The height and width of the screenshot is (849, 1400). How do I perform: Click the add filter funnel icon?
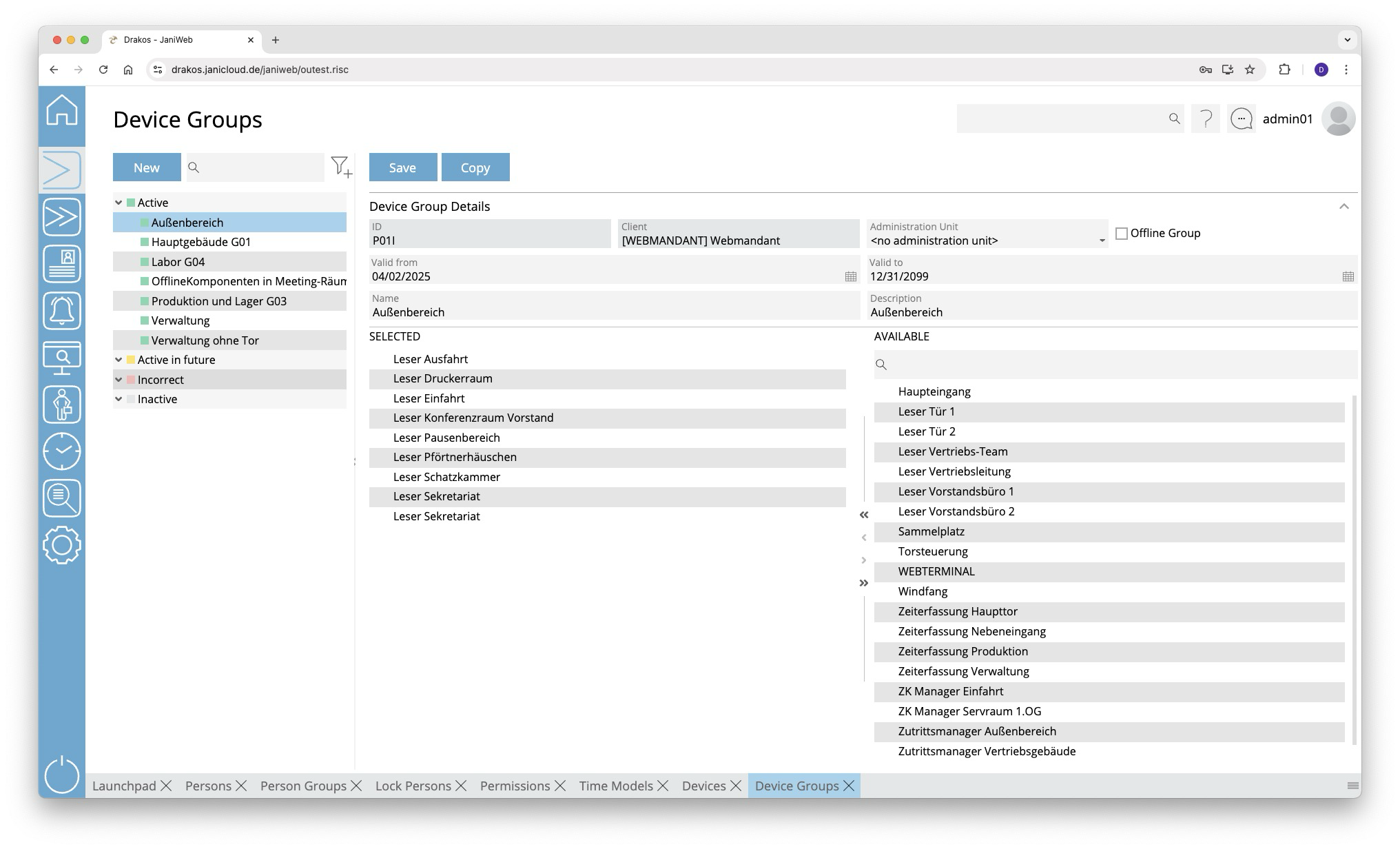point(341,167)
